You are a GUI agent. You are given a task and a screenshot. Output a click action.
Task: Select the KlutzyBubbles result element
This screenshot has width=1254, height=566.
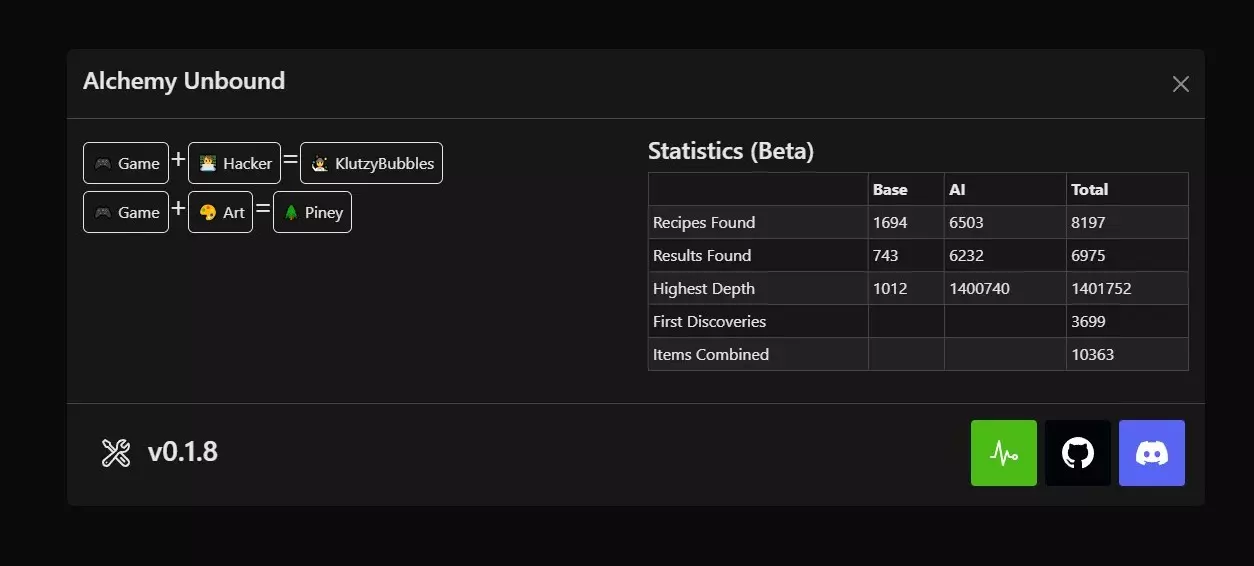pyautogui.click(x=371, y=163)
